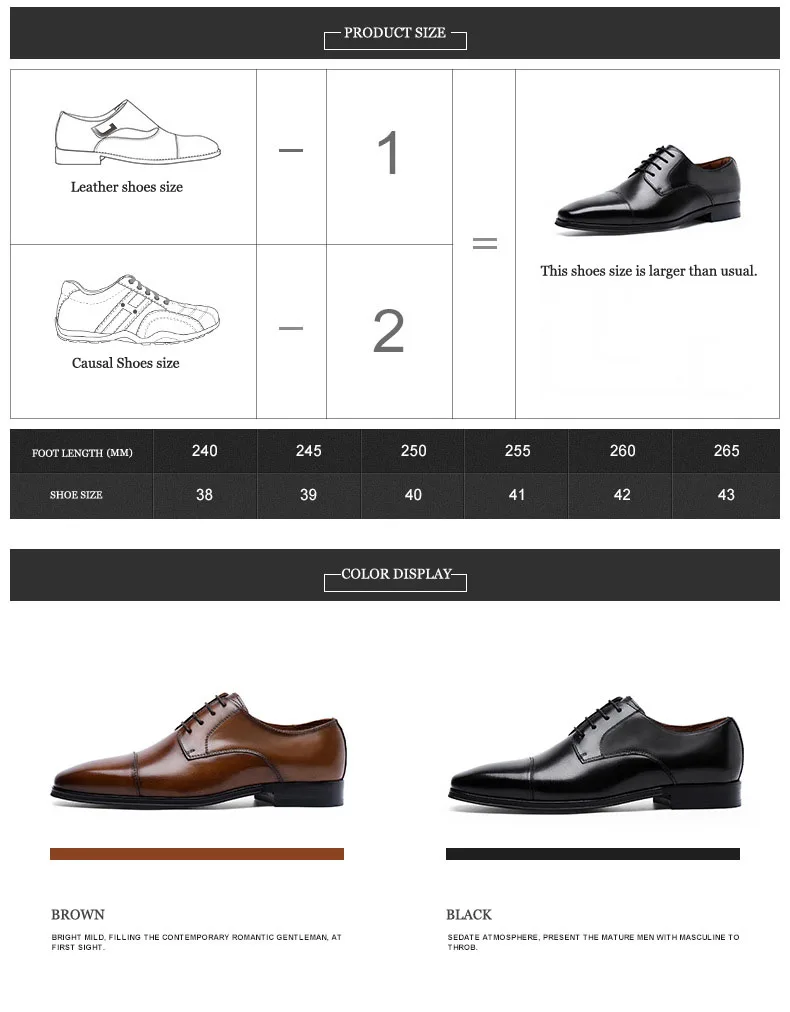
Task: Click the BLACK color name label
Action: pos(469,915)
